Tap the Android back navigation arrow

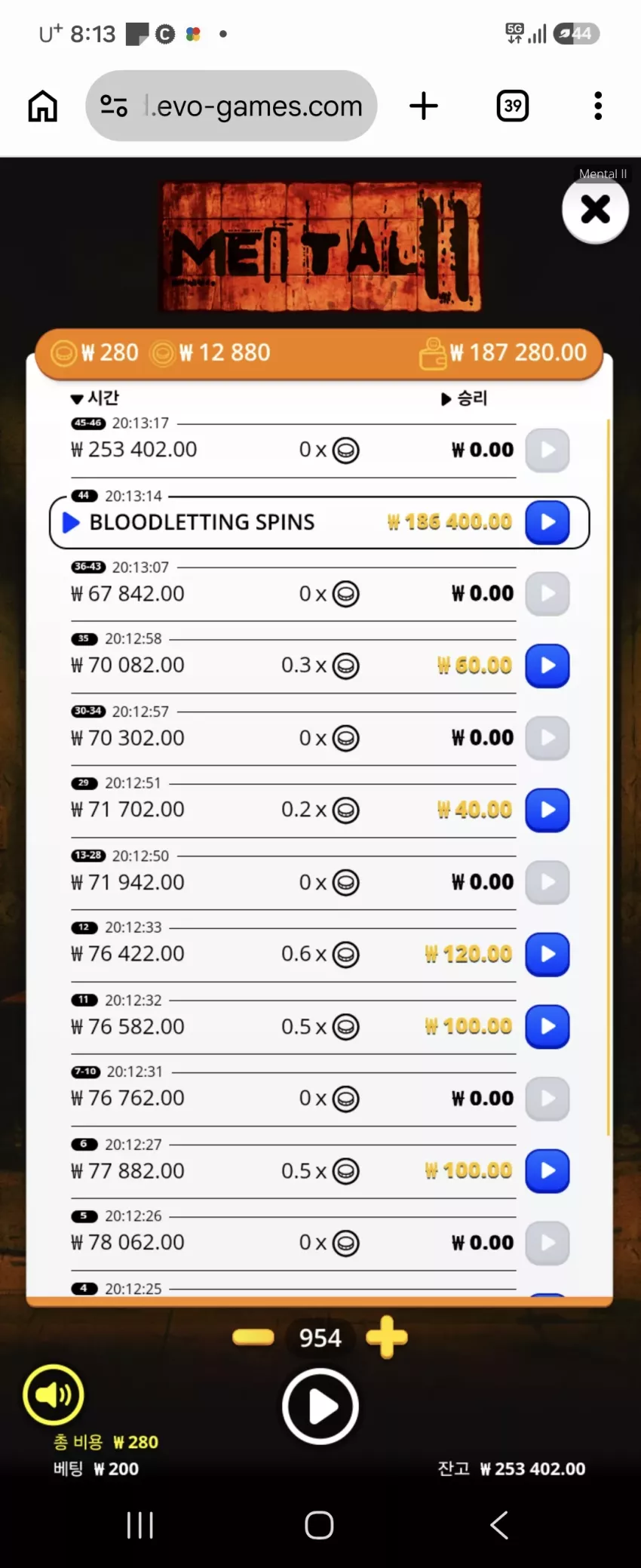coord(499,1525)
